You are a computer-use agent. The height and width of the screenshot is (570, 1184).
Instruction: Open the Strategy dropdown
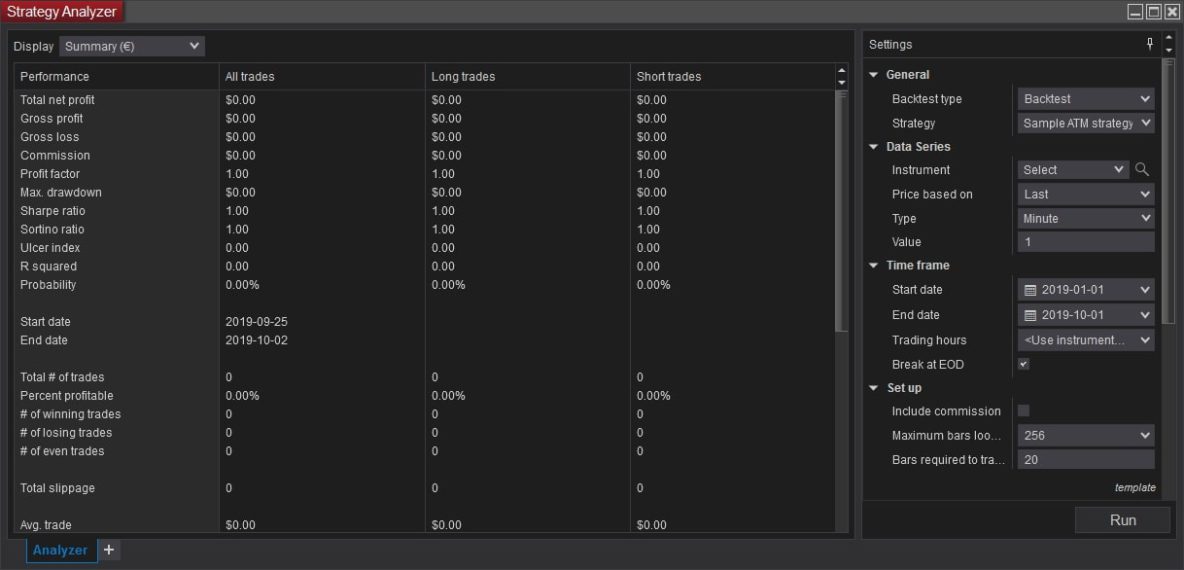click(x=1086, y=123)
